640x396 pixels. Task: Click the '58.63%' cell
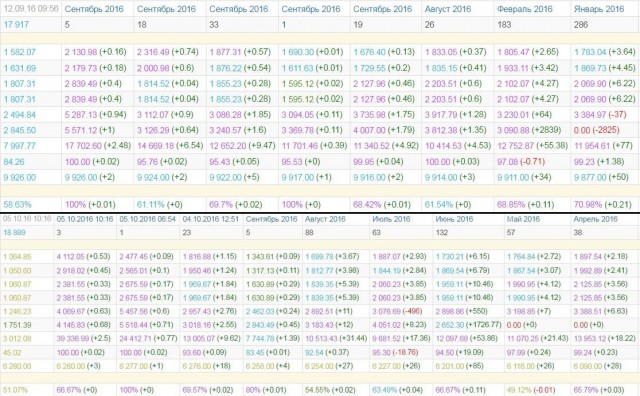click(18, 204)
